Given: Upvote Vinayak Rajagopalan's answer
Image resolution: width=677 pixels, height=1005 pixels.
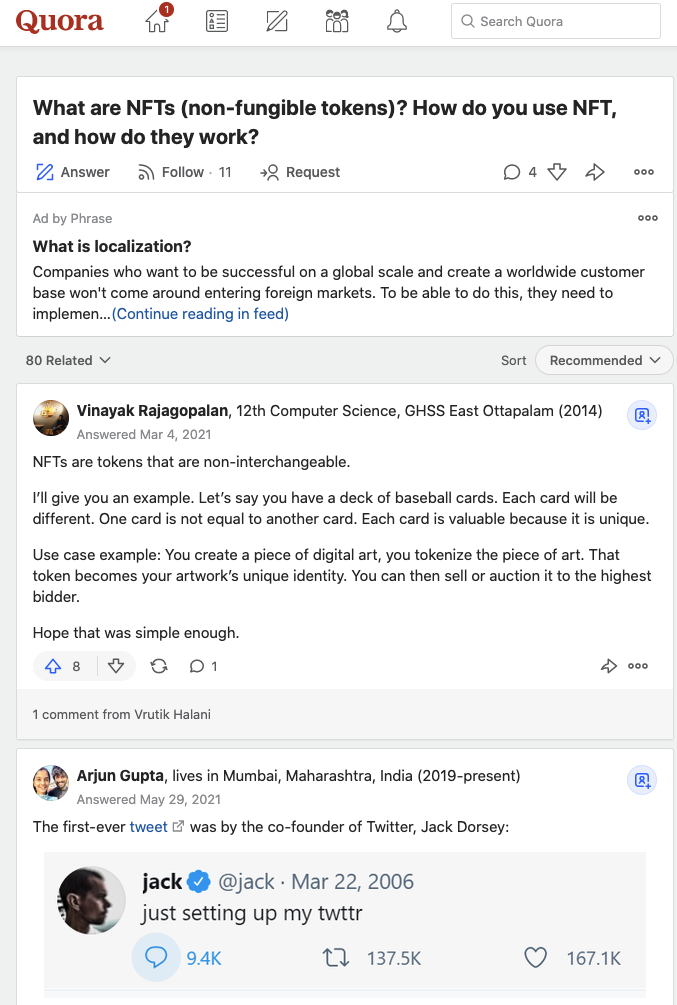Looking at the screenshot, I should click(x=64, y=666).
